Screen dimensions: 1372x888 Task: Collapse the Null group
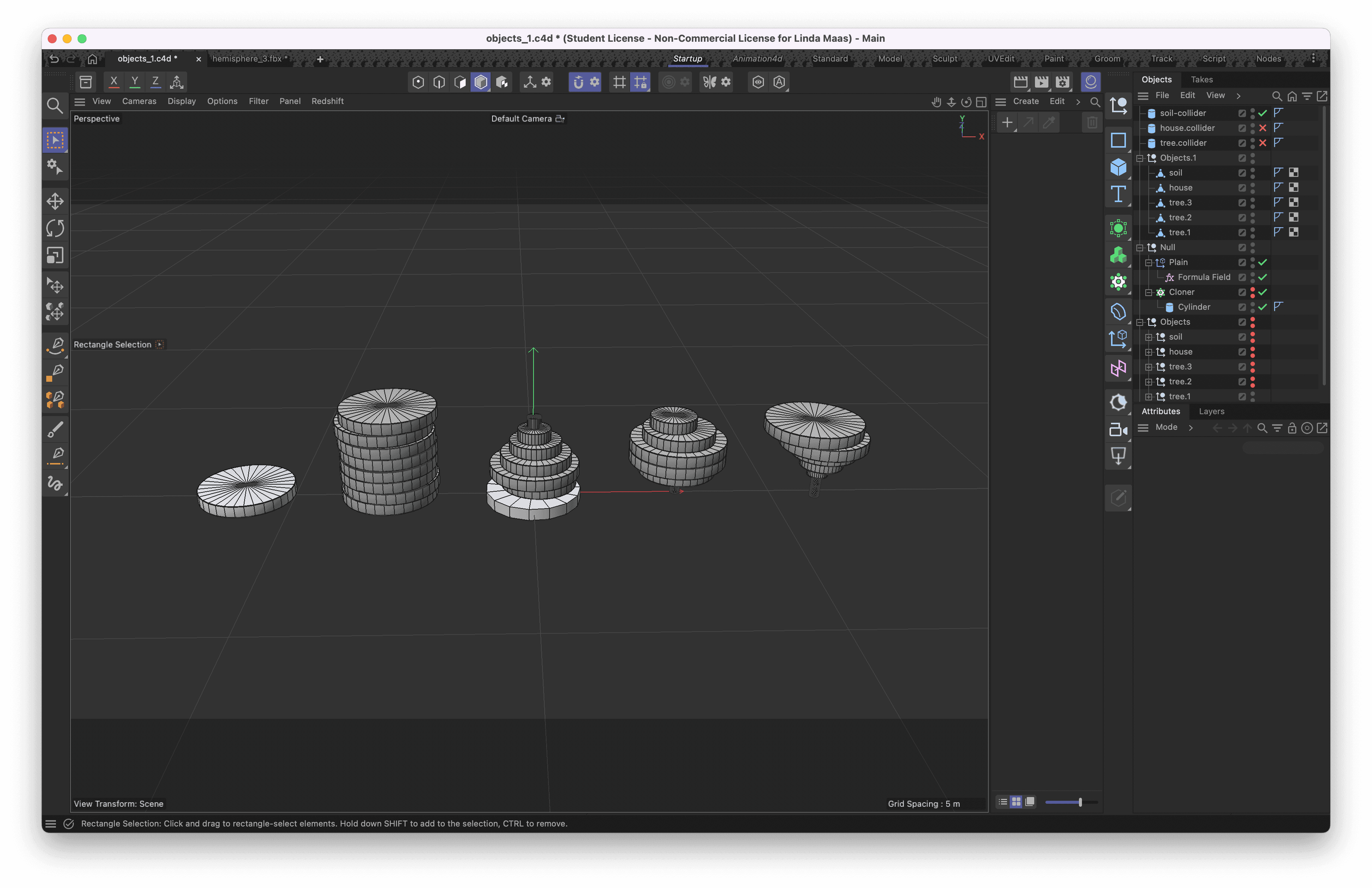pos(1140,247)
